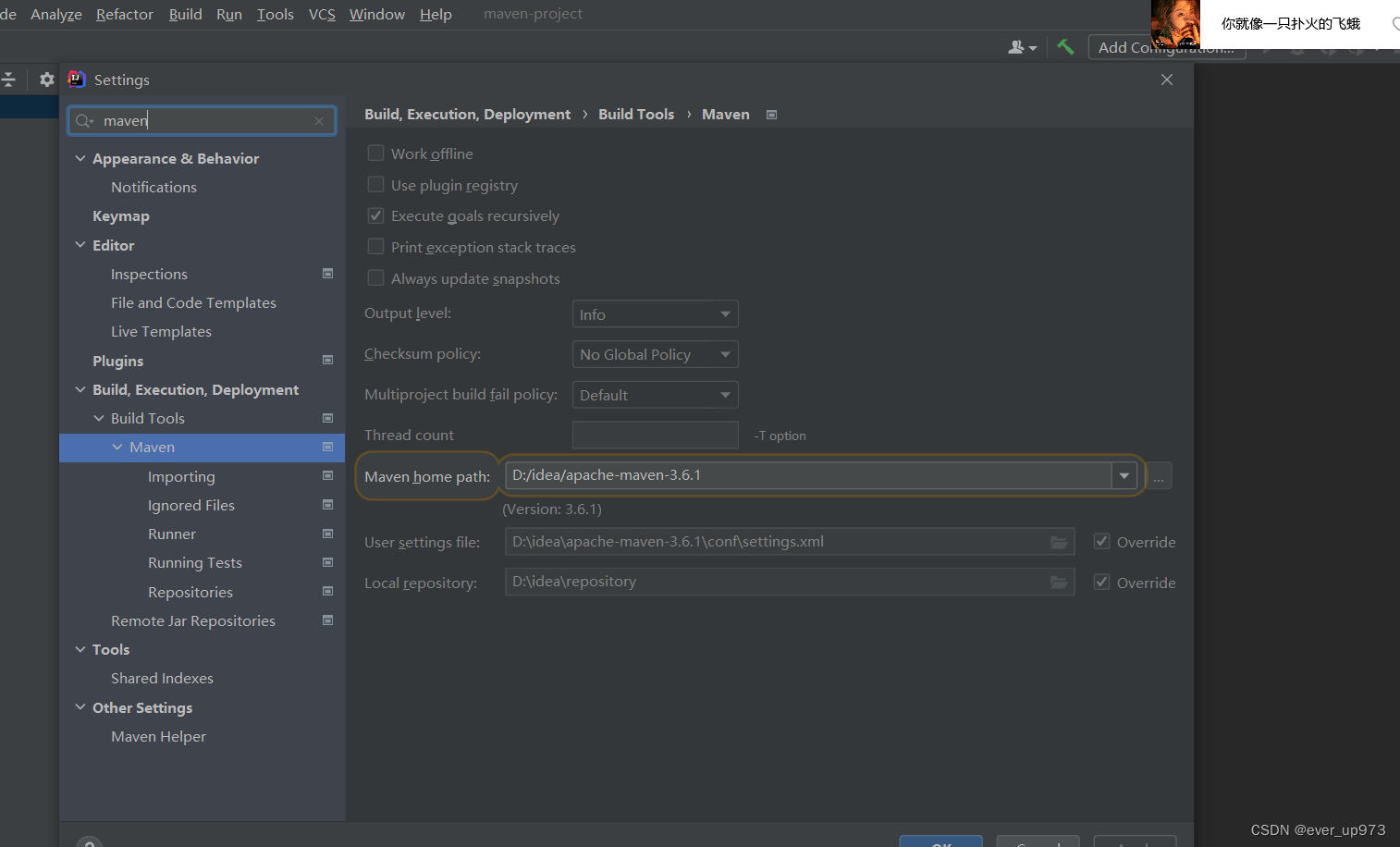Click the icon after the Maven breadcrumb
The image size is (1400, 847).
point(771,115)
